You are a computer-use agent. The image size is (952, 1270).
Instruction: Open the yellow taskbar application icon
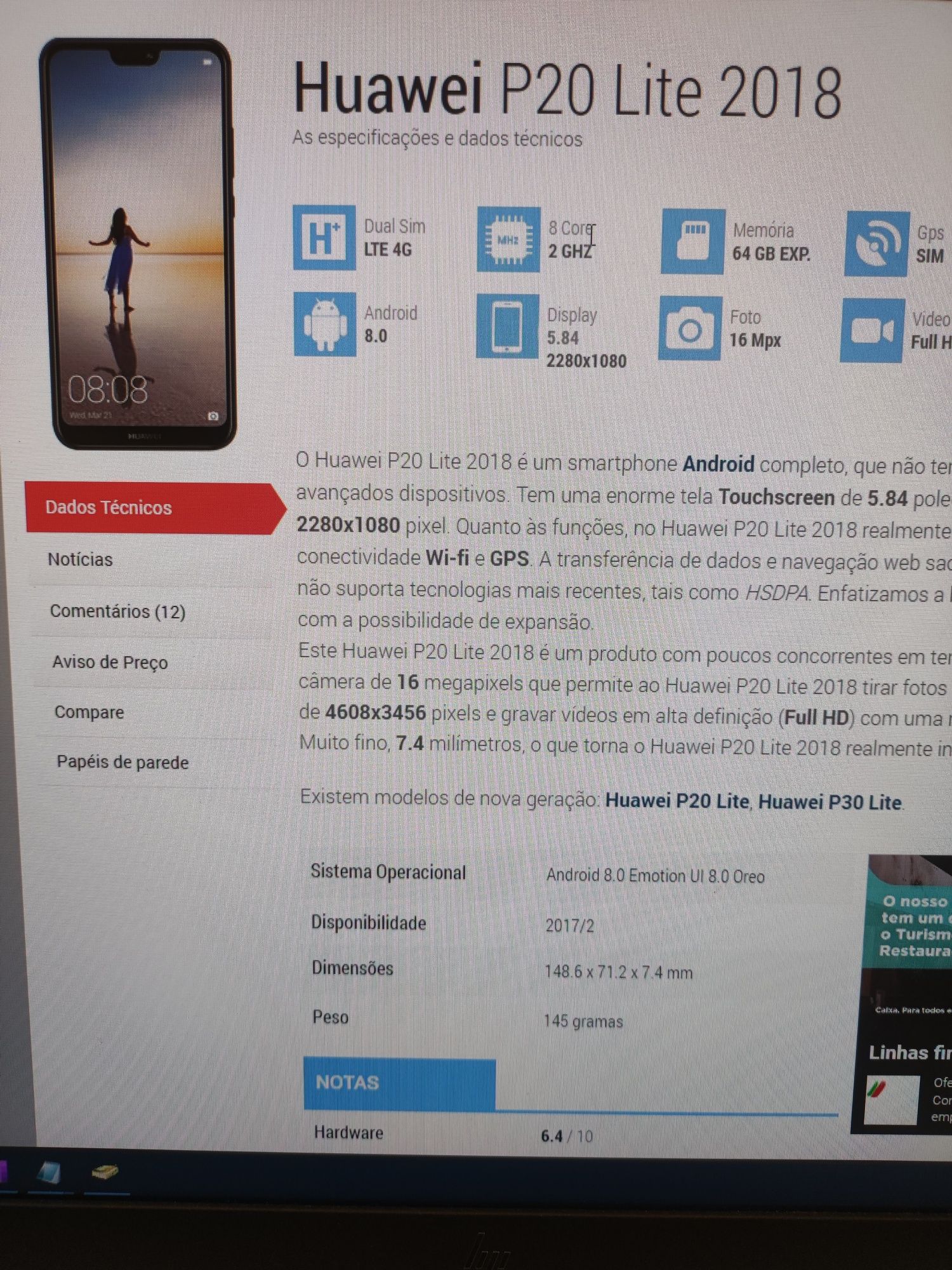[105, 1171]
